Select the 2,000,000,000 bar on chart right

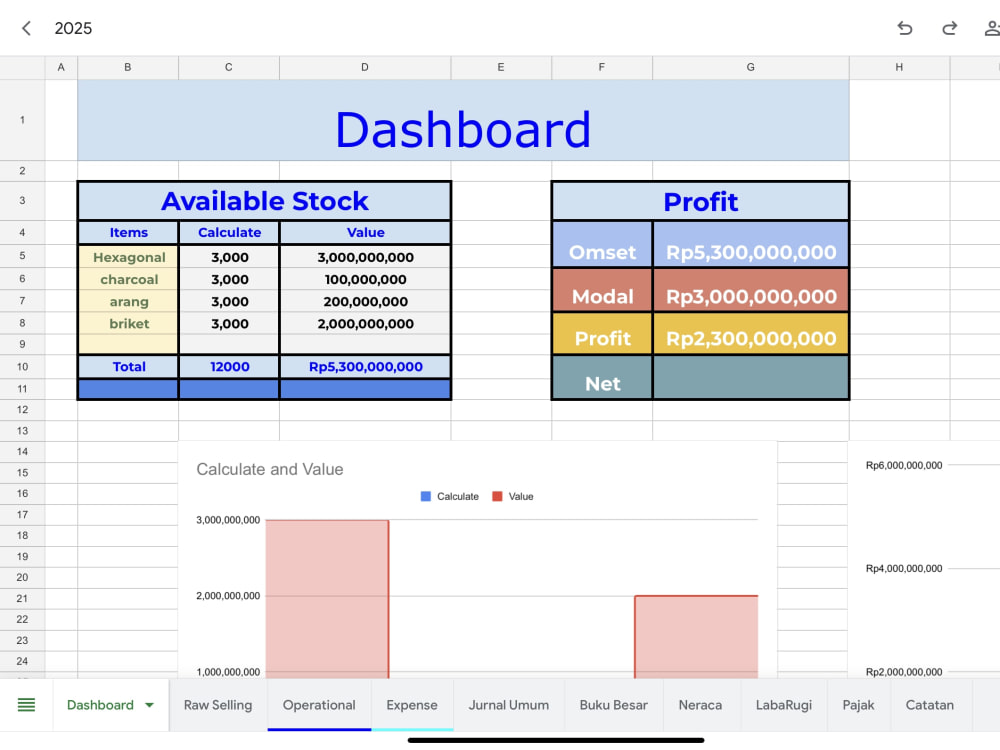coord(696,636)
